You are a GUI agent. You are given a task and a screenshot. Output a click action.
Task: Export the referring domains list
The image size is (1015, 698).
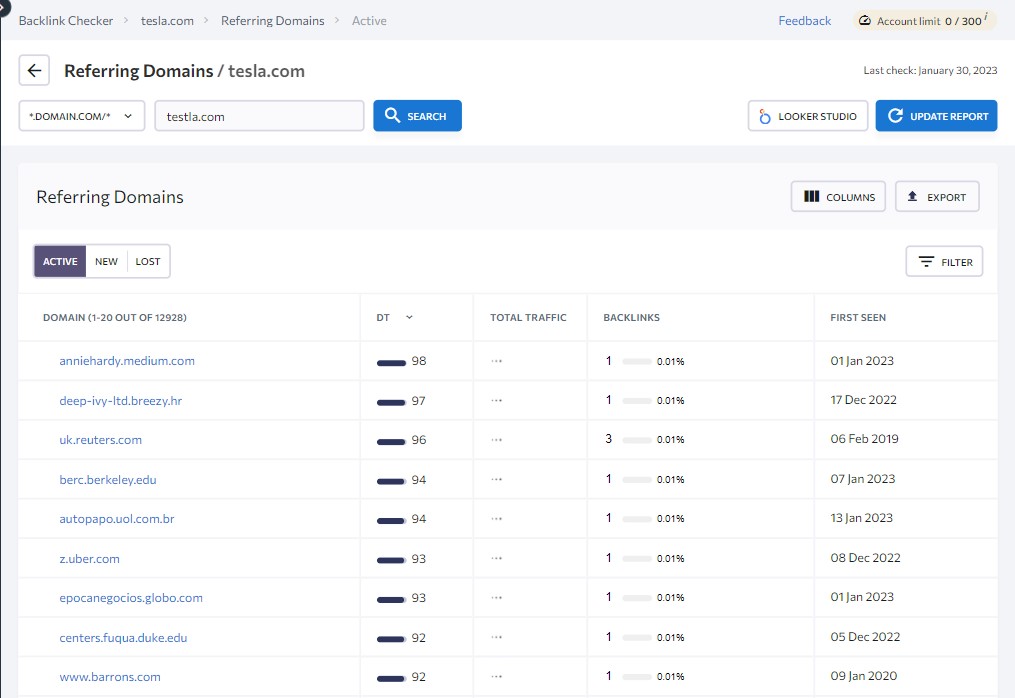pyautogui.click(x=937, y=197)
